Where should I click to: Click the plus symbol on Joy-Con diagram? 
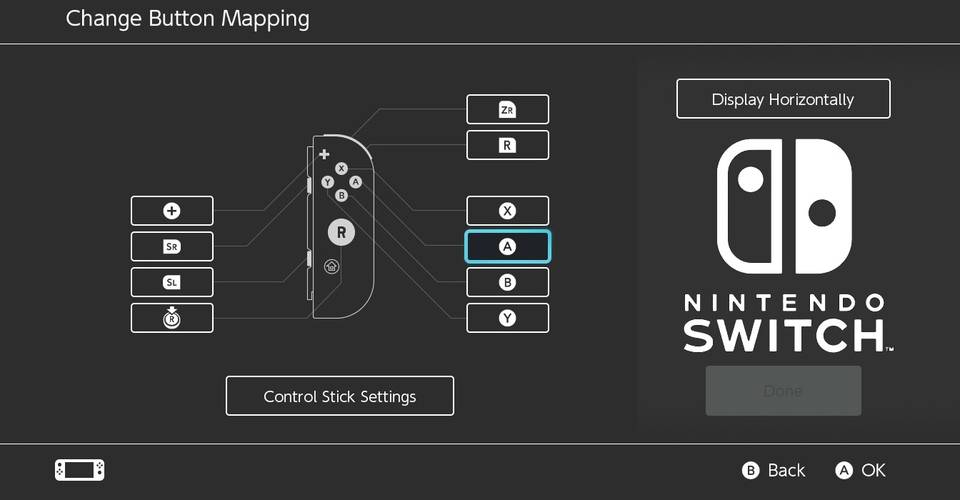[x=323, y=154]
